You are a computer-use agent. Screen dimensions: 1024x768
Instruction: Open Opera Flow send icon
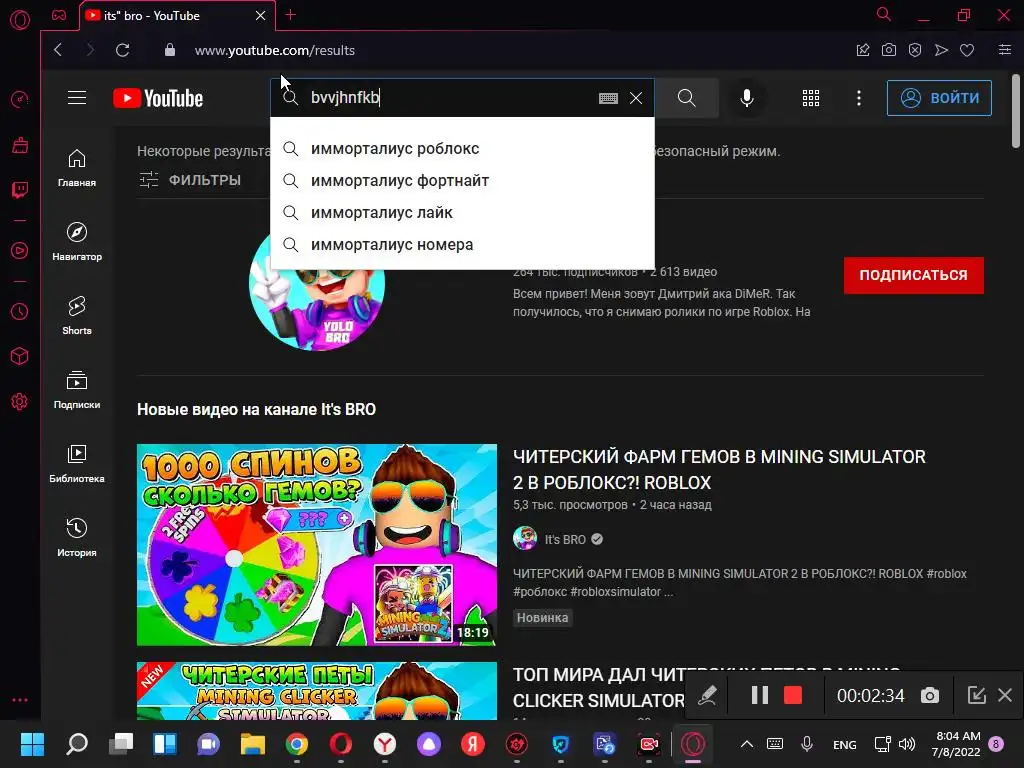click(941, 50)
